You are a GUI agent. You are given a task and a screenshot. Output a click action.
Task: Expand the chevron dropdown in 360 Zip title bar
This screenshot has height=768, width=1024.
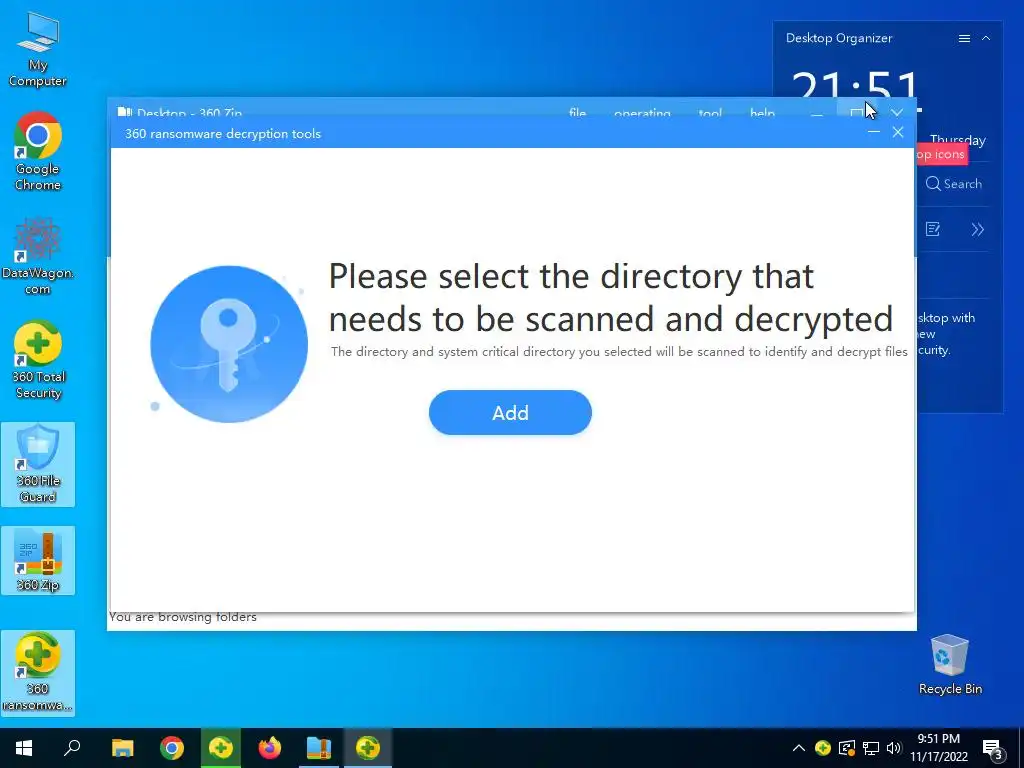[x=897, y=112]
